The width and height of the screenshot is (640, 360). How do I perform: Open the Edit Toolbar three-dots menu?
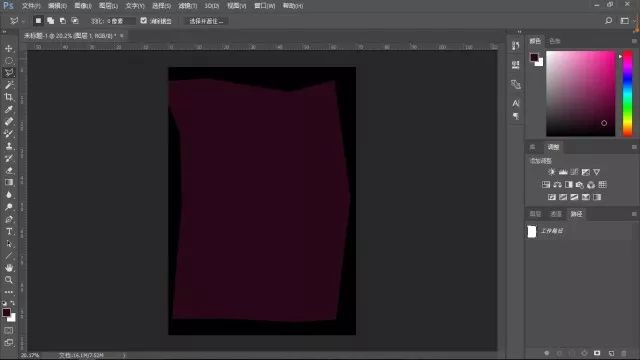pyautogui.click(x=9, y=292)
